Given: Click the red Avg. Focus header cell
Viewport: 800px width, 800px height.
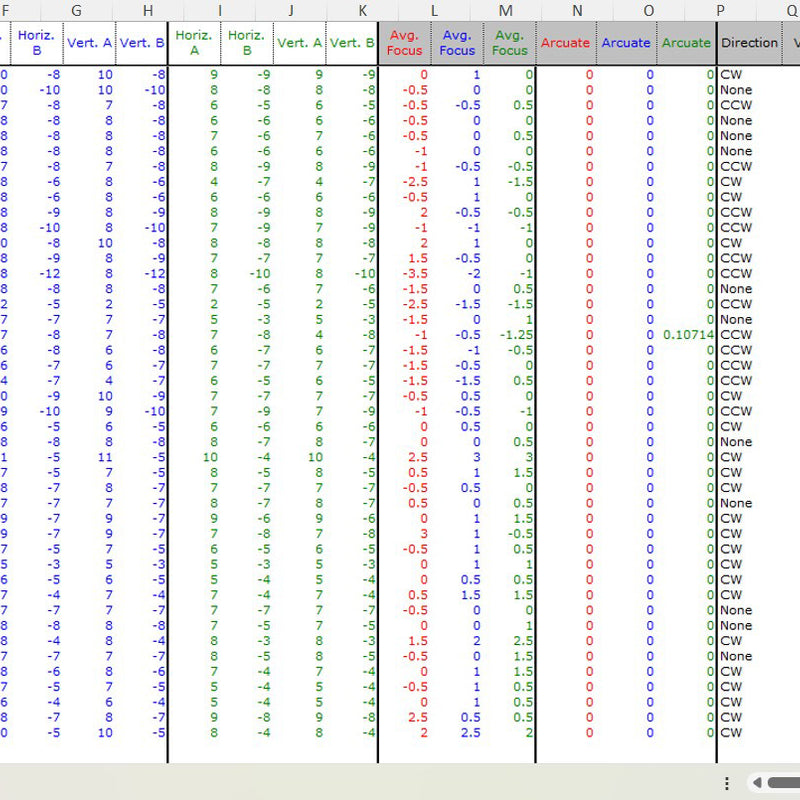Looking at the screenshot, I should pyautogui.click(x=405, y=43).
